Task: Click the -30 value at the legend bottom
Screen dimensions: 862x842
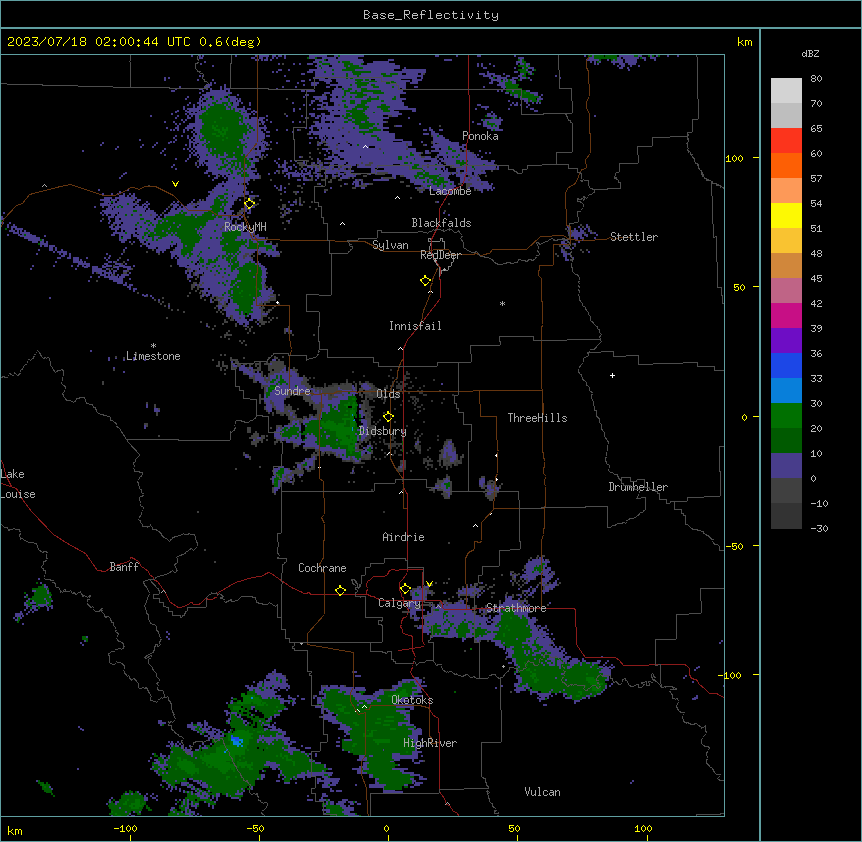Action: click(819, 529)
